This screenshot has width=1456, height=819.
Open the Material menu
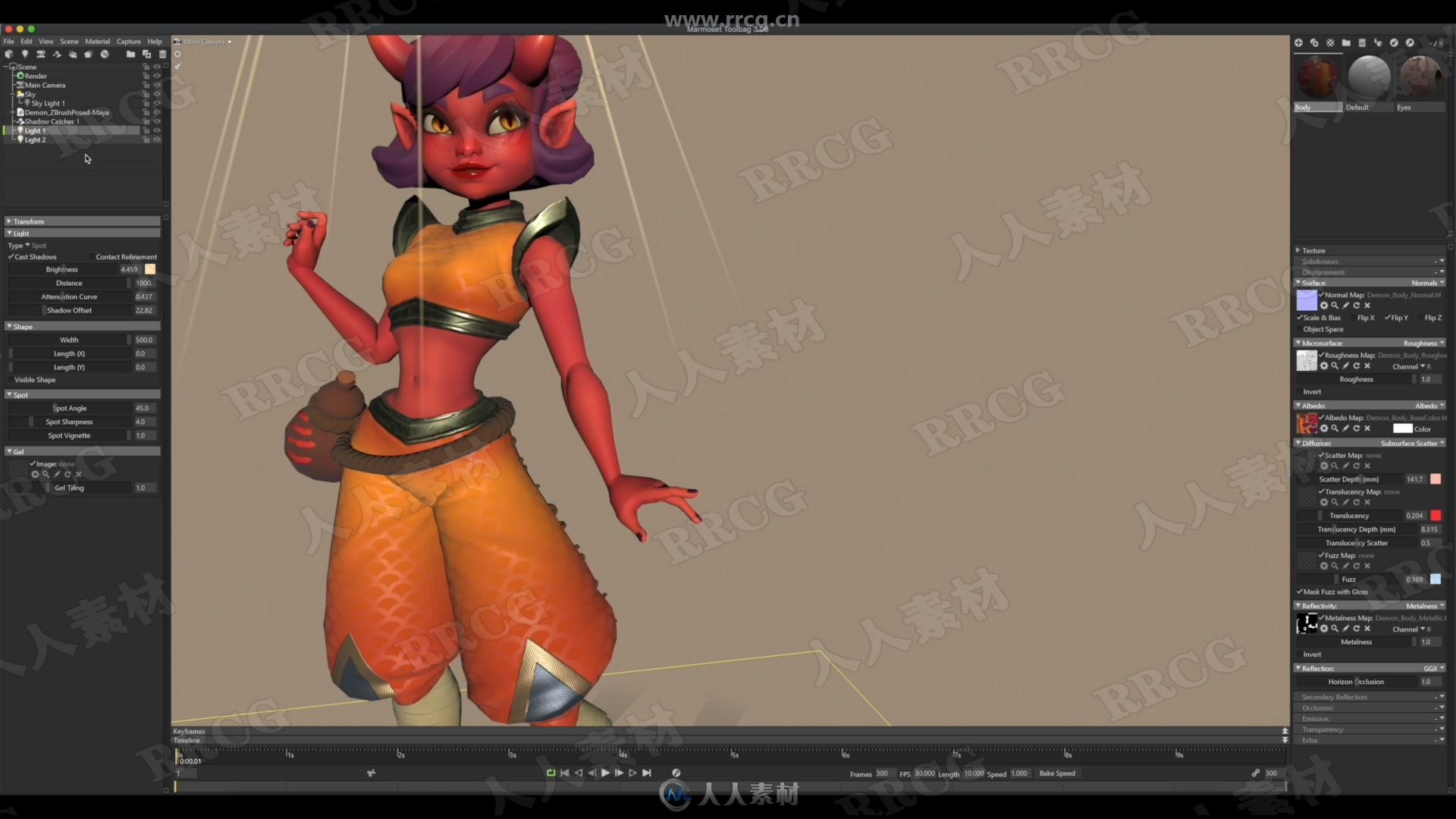tap(97, 42)
